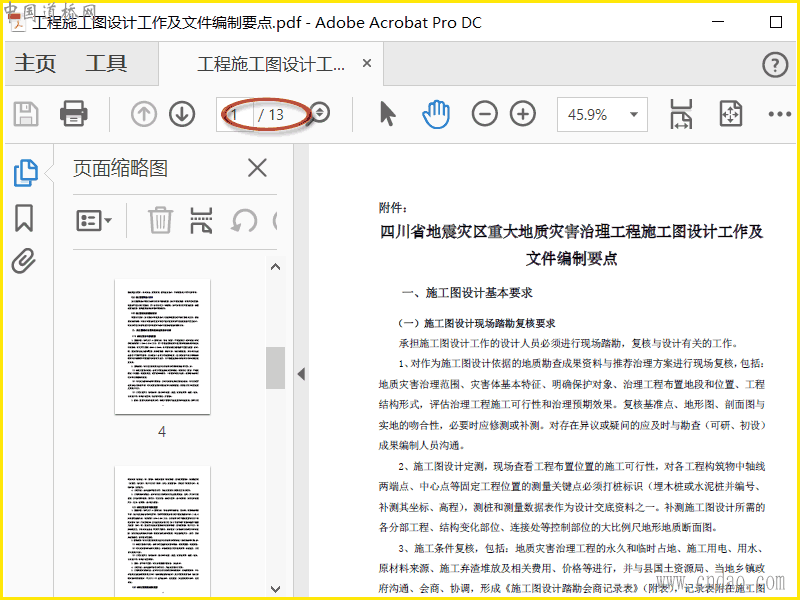Zoom out with the minus button
This screenshot has height=600, width=800.
click(485, 114)
